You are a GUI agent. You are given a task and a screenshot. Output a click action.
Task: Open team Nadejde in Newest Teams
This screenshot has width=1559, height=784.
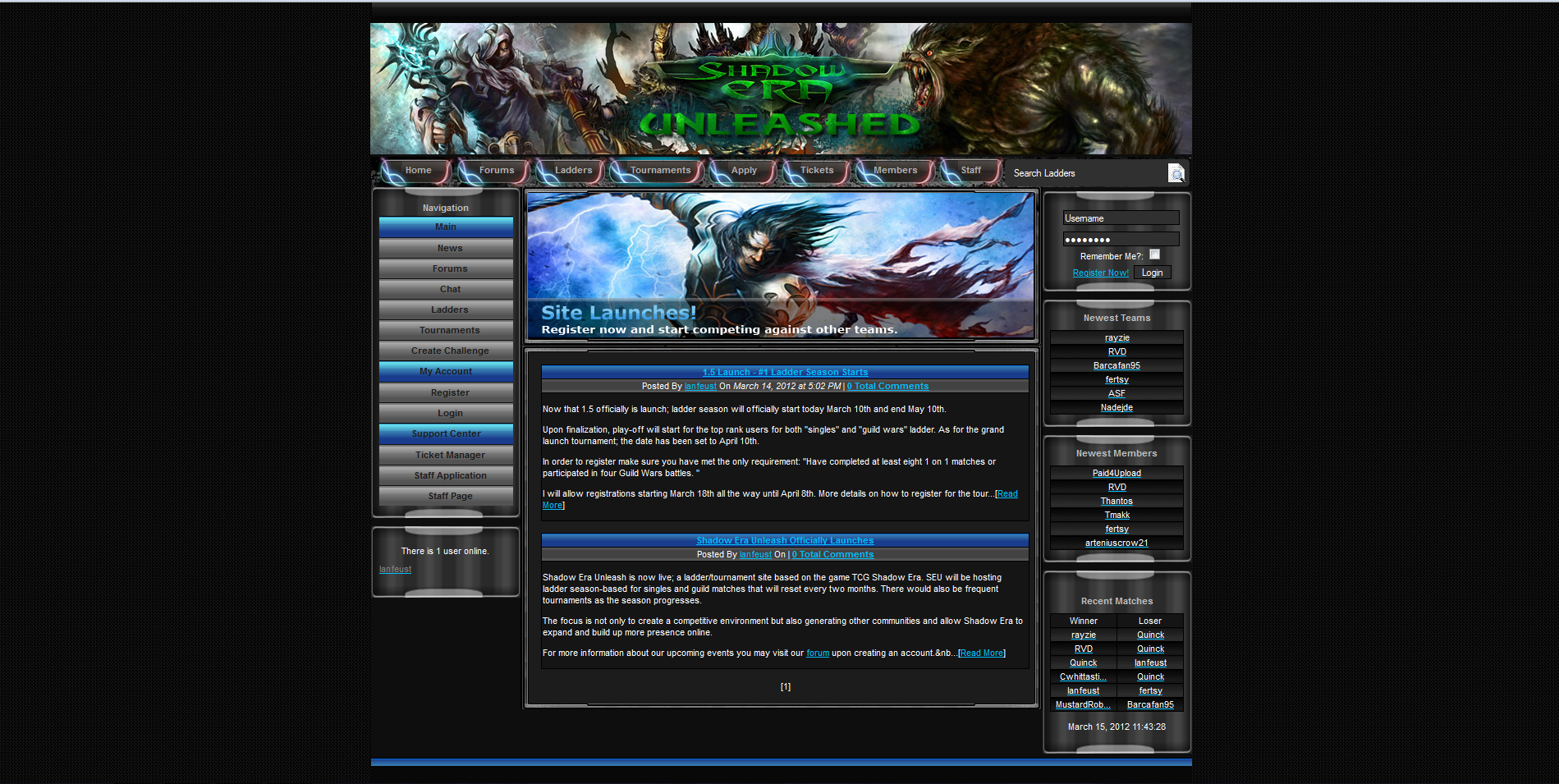(1117, 408)
